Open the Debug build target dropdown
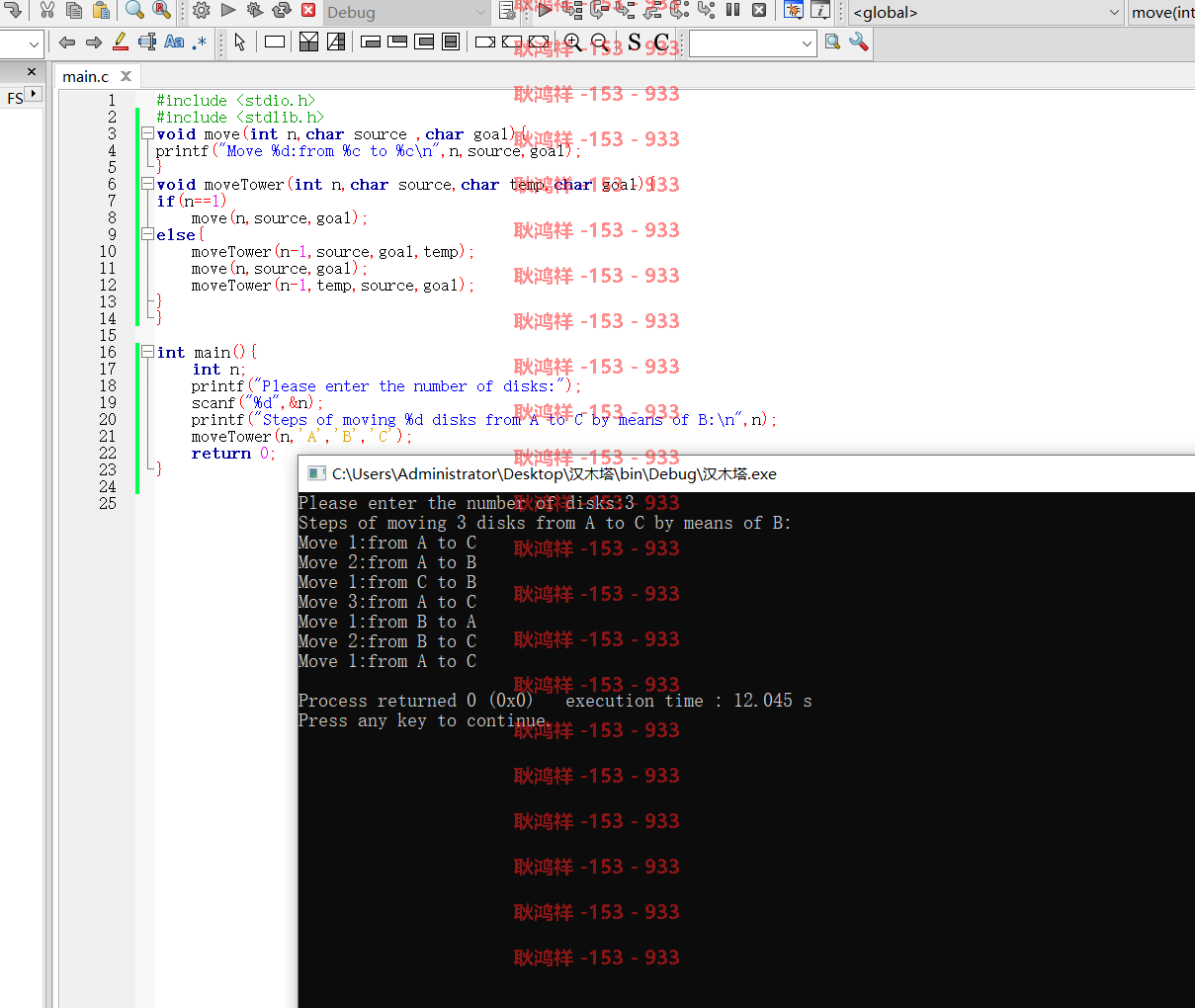This screenshot has height=1008, width=1195. point(406,13)
